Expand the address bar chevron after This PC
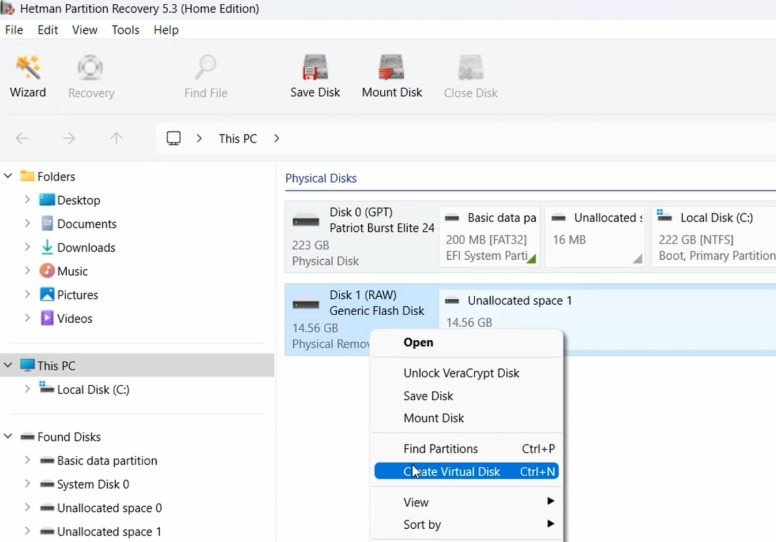The width and height of the screenshot is (776, 542). pyautogui.click(x=277, y=138)
